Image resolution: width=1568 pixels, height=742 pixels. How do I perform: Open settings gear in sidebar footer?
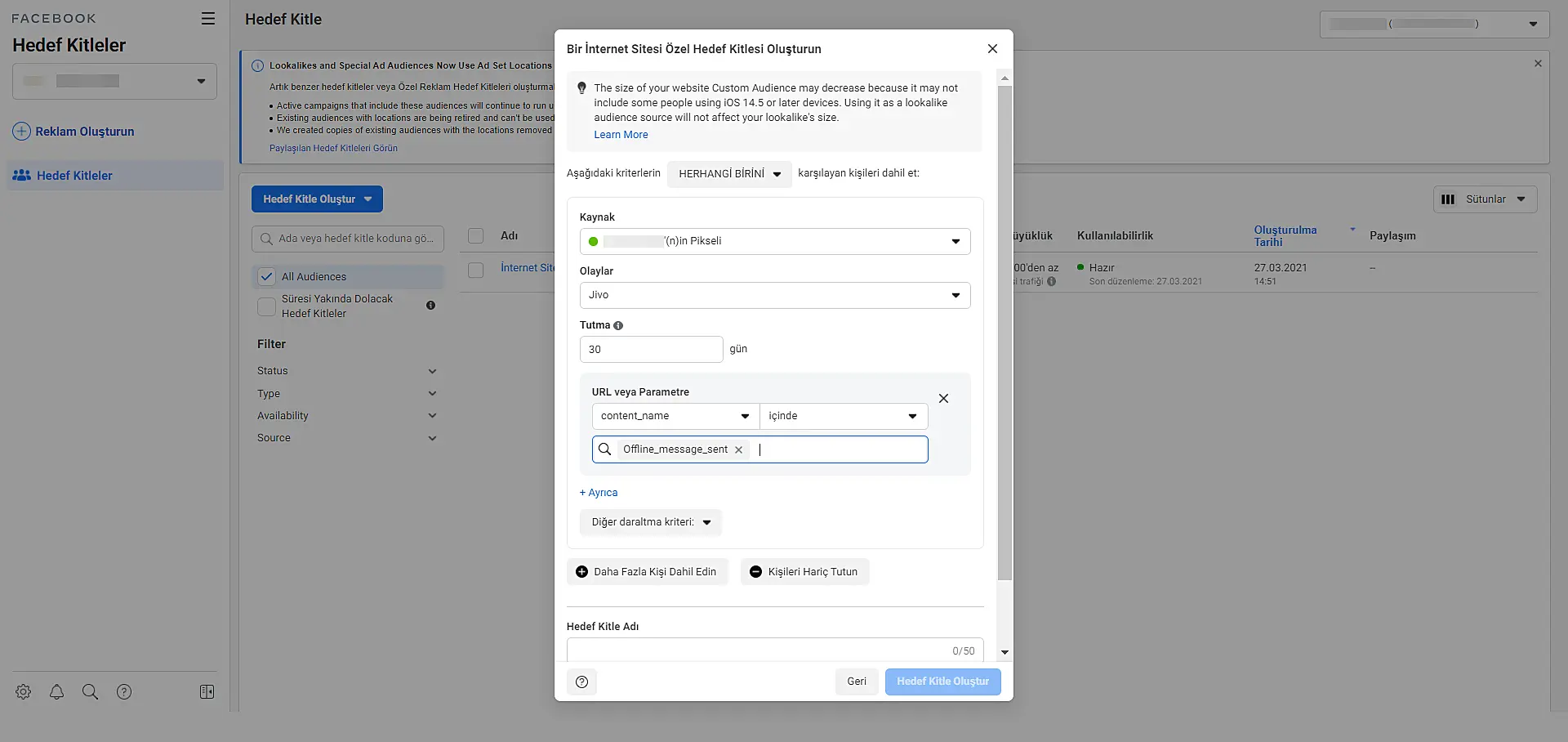[24, 692]
